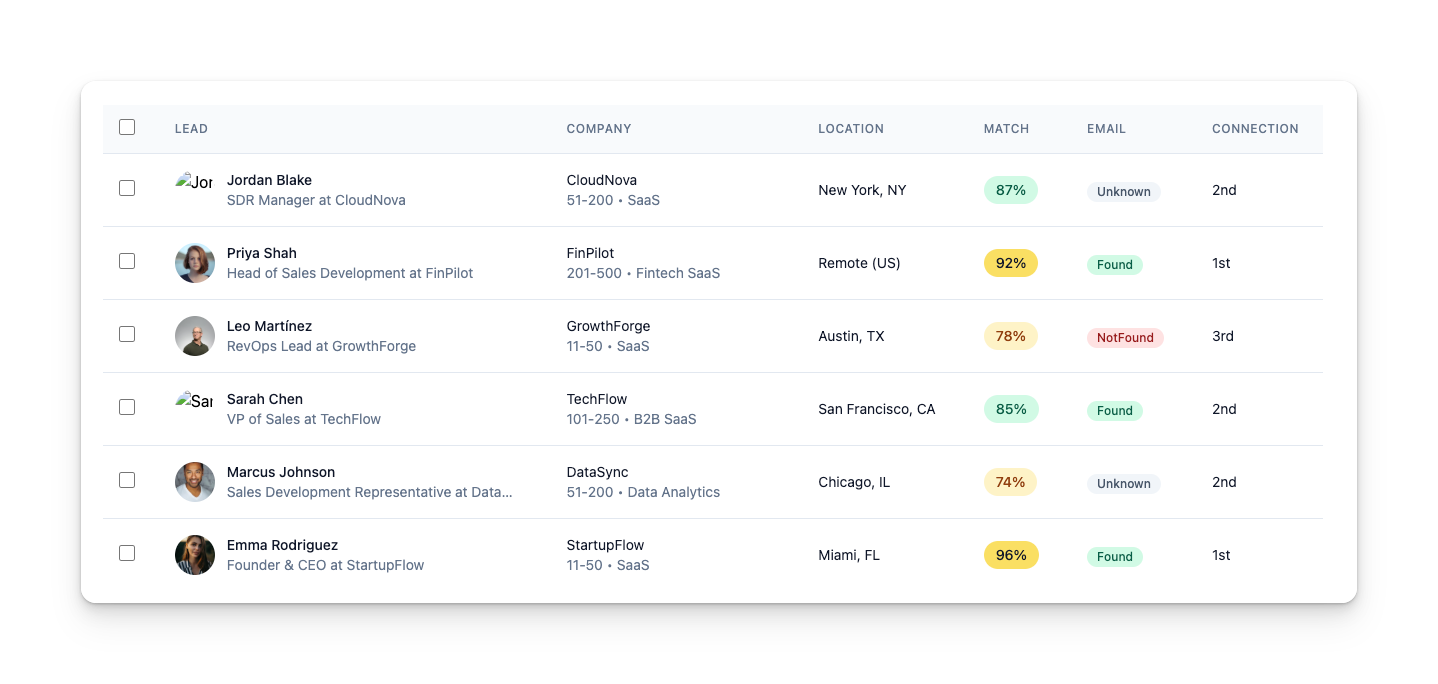This screenshot has width=1438, height=684.
Task: Select the Jordan Blake row checkbox
Action: [x=127, y=188]
